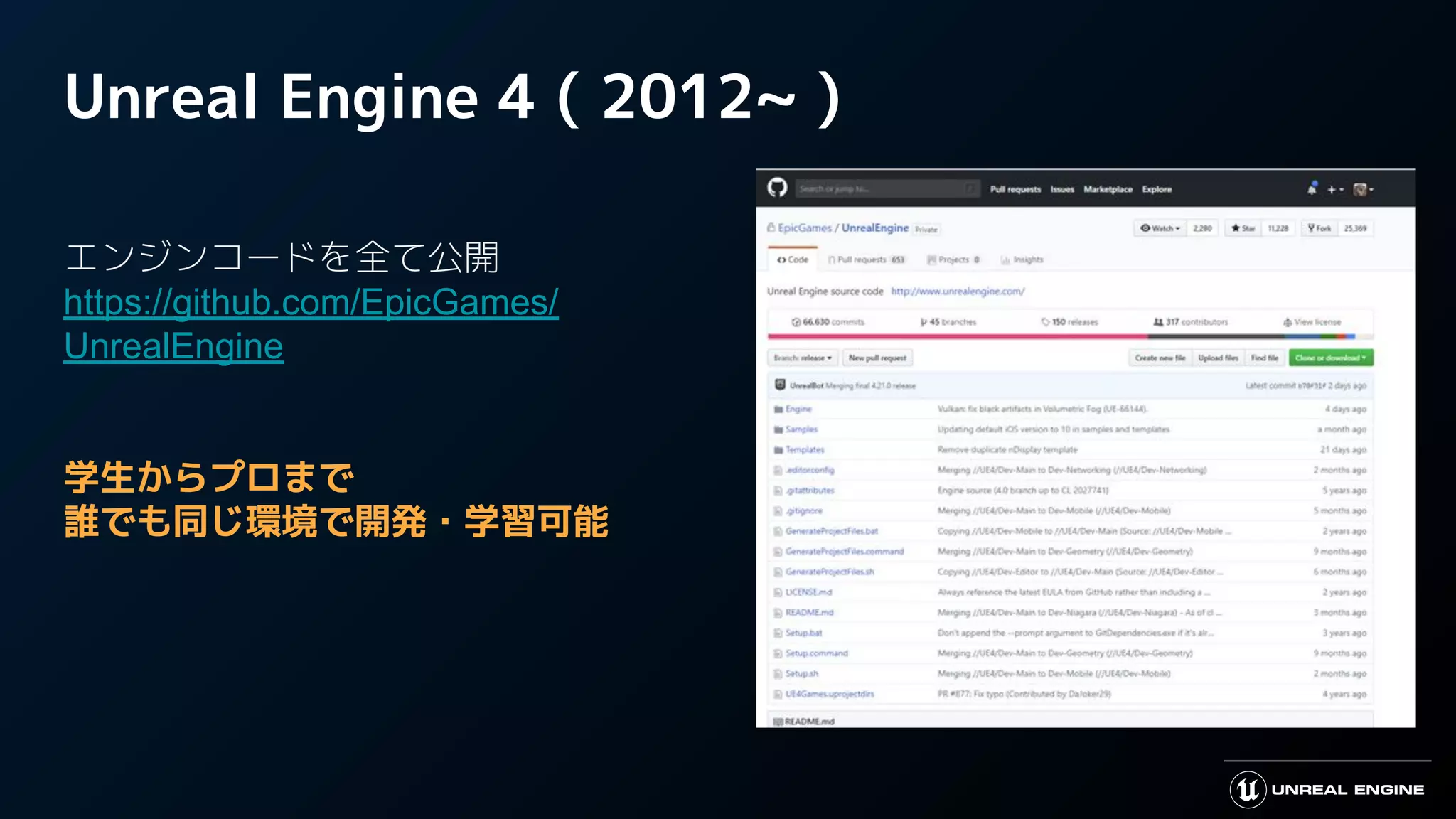Click the UnrealEngine repository name
Viewport: 1456px width, 819px height.
(x=875, y=227)
